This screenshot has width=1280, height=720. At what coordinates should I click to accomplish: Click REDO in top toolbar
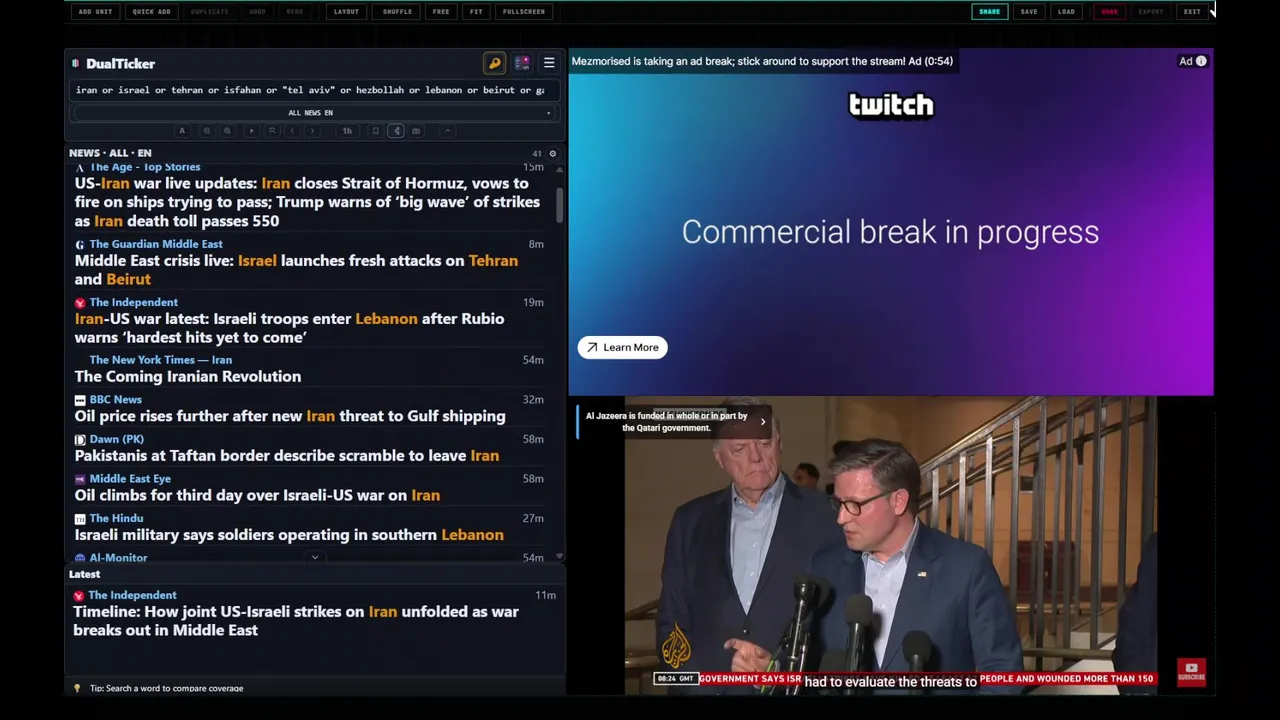(294, 12)
